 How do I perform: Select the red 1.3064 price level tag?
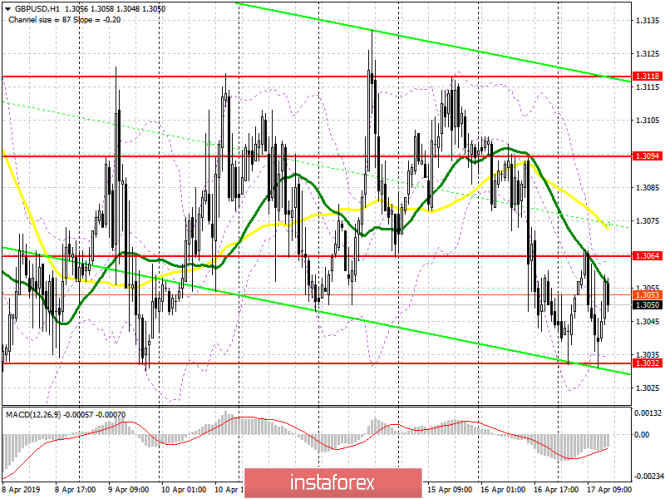coord(647,256)
